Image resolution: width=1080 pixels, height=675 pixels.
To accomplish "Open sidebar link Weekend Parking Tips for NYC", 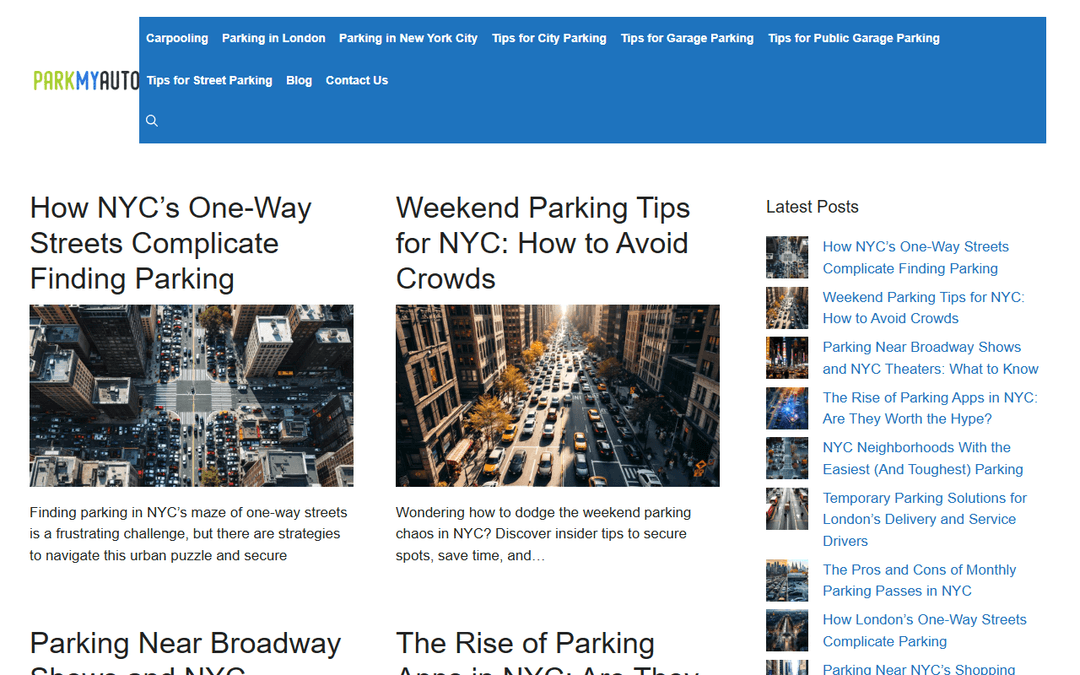I will pyautogui.click(x=923, y=308).
